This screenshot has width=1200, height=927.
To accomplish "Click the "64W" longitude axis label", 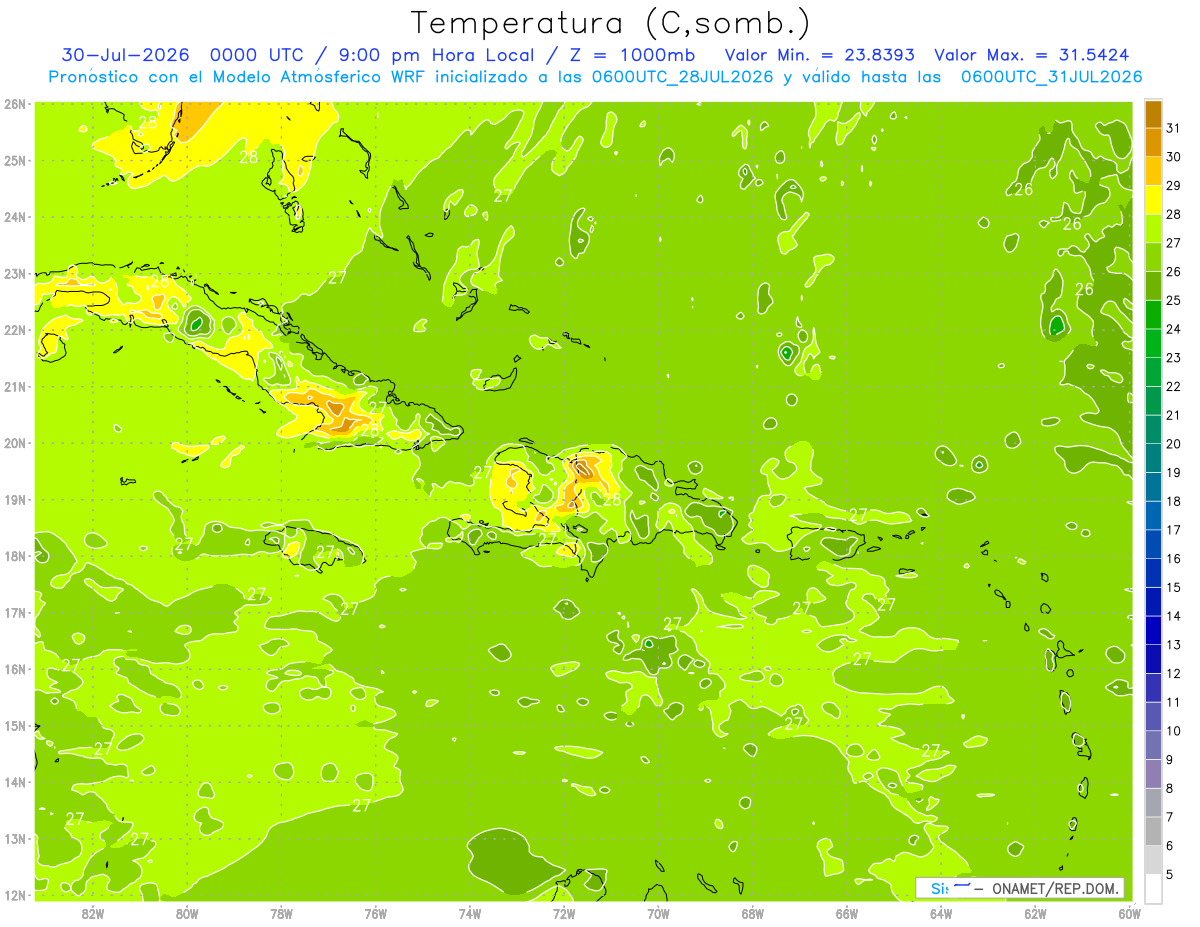I will pos(941,913).
